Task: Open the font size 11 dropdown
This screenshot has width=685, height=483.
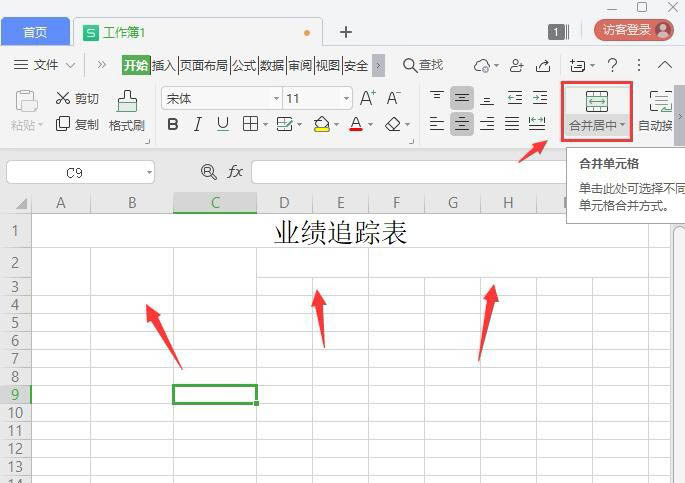Action: pos(346,98)
